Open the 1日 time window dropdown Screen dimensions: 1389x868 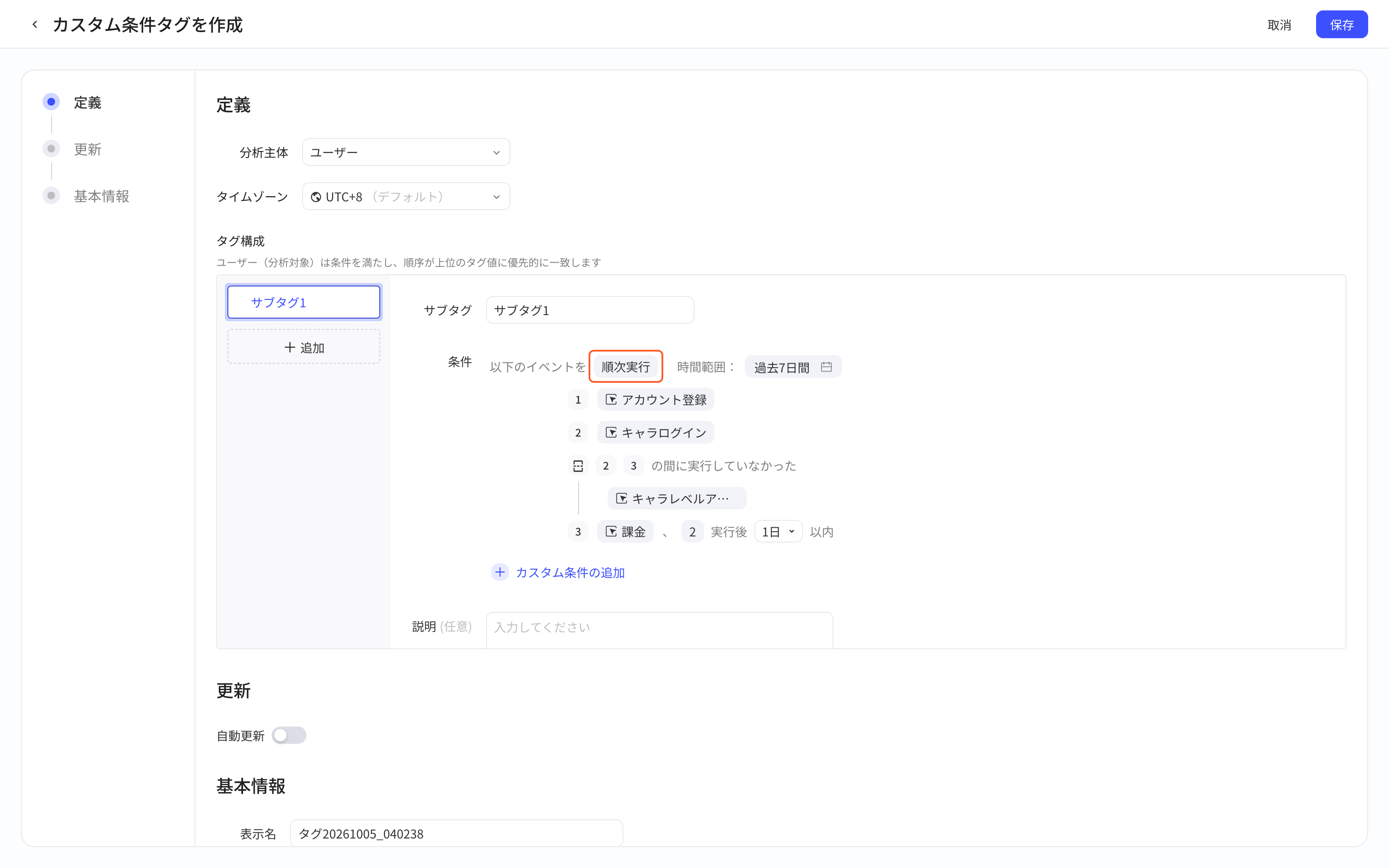[778, 532]
